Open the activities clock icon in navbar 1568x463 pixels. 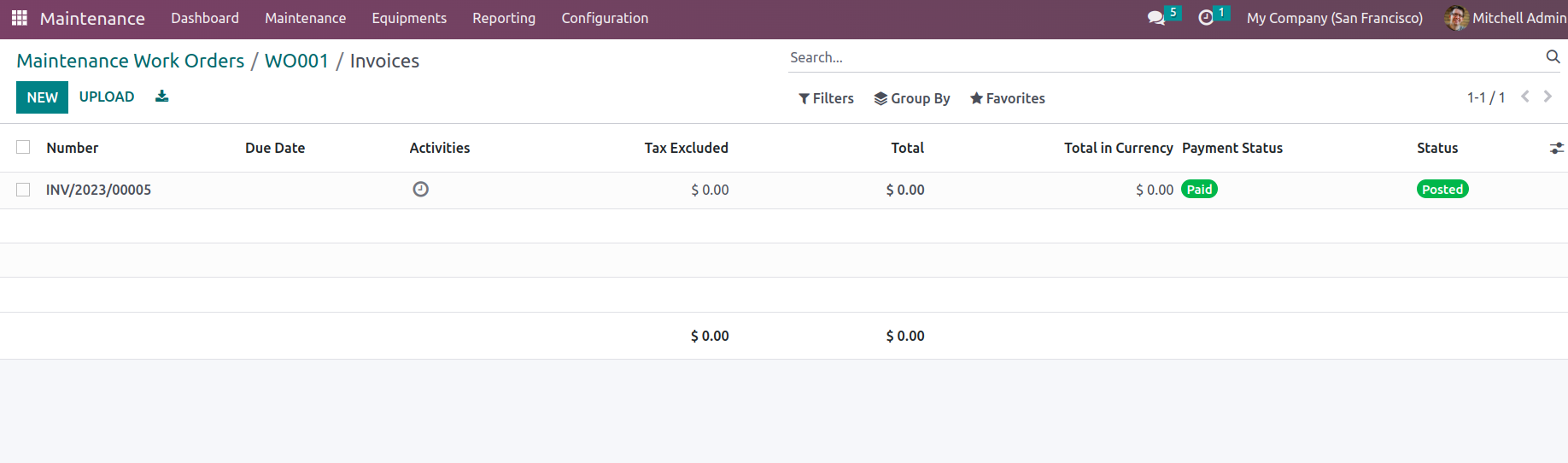pyautogui.click(x=1206, y=18)
